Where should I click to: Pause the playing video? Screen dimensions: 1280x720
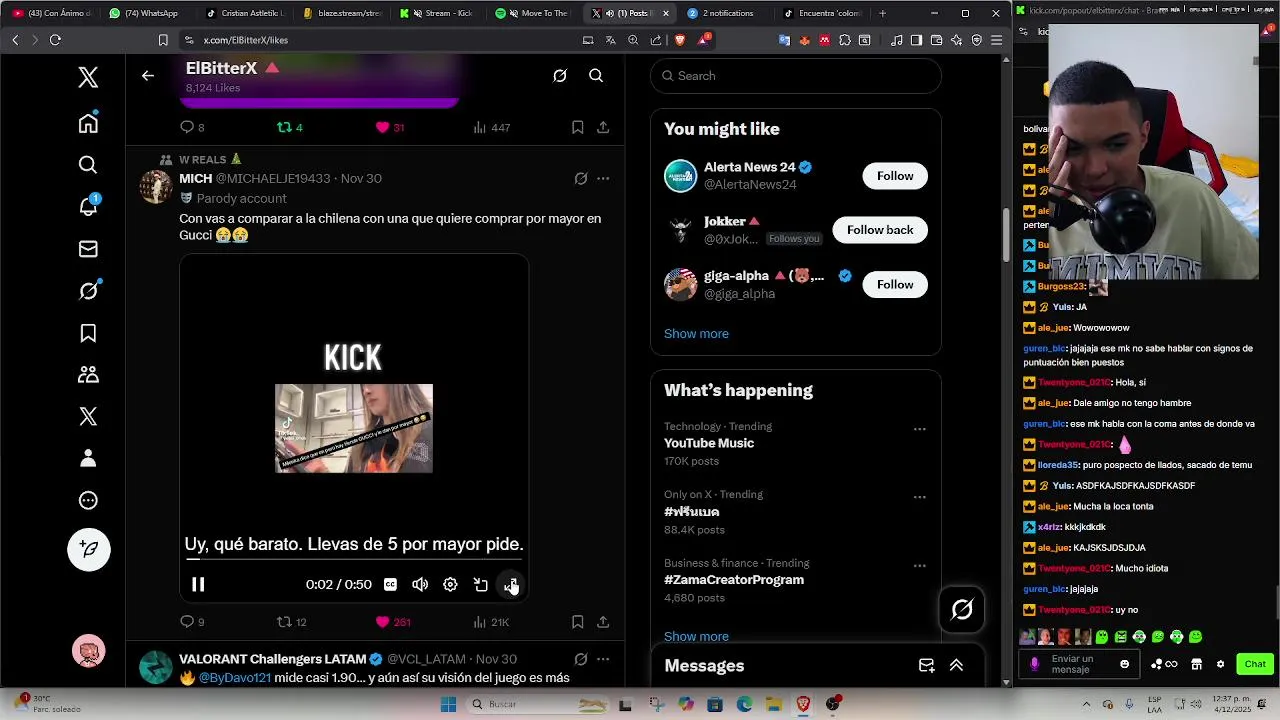(x=198, y=585)
